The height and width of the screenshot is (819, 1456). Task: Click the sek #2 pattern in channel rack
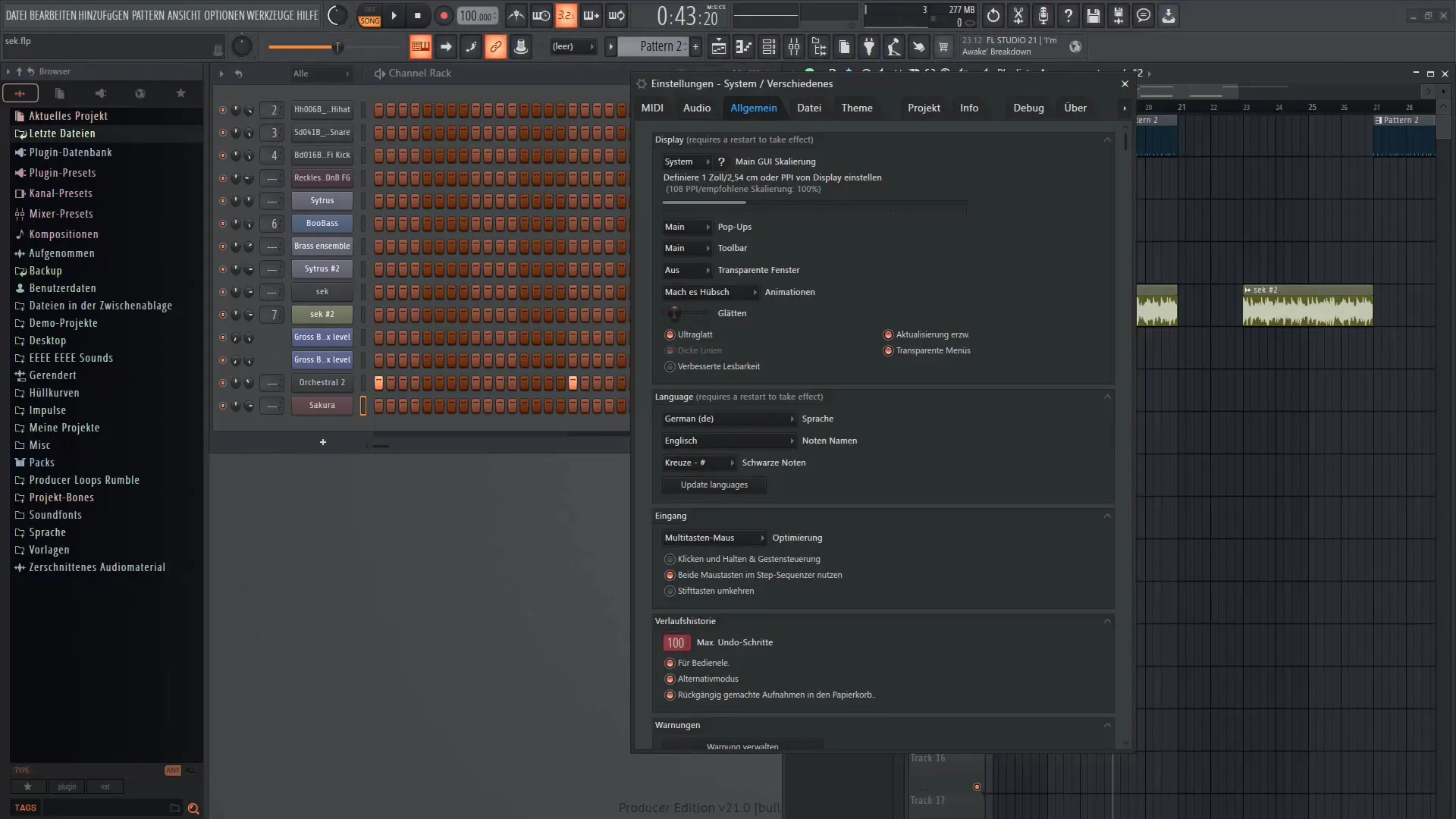point(321,314)
